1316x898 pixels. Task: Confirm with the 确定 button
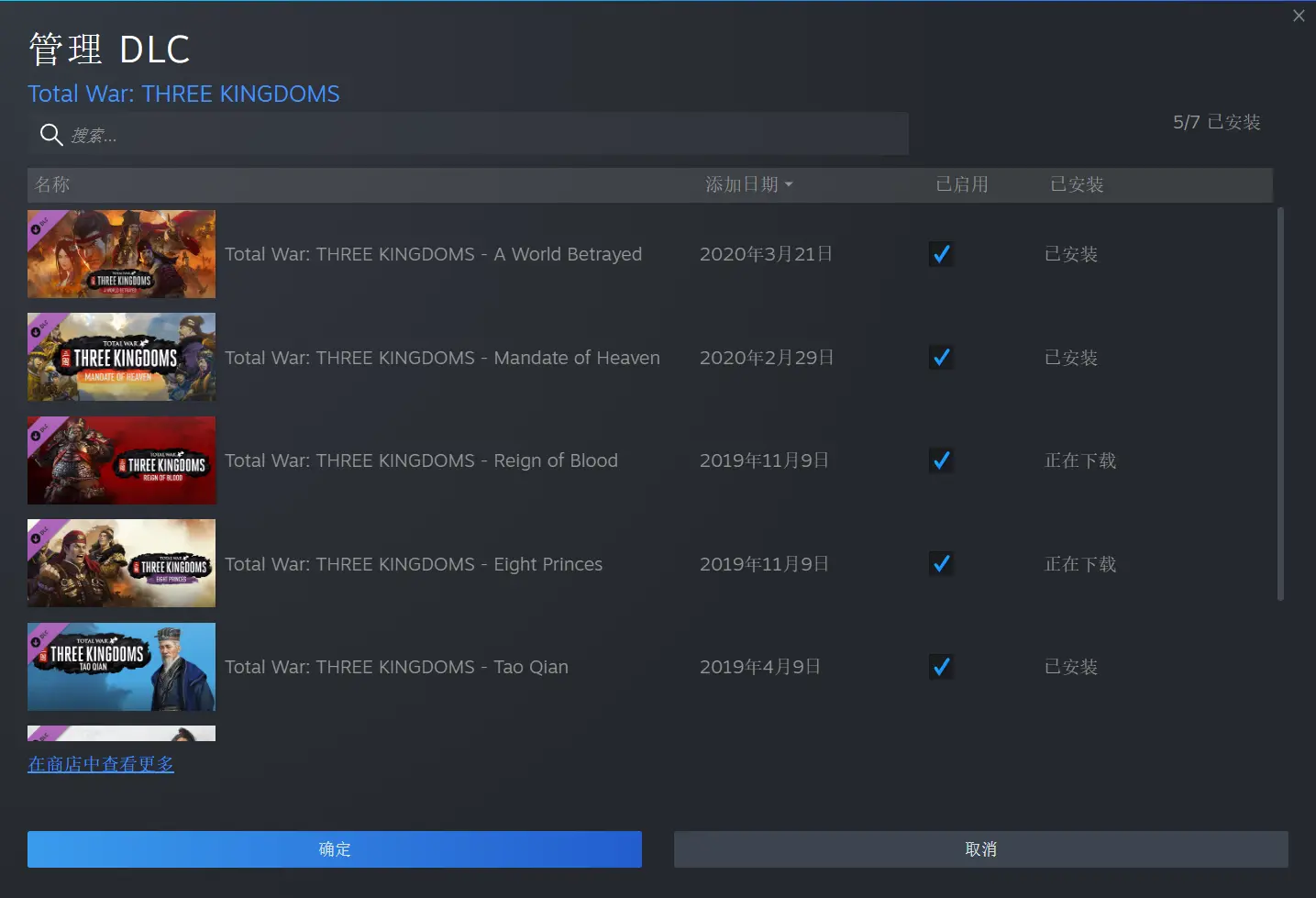(x=335, y=849)
